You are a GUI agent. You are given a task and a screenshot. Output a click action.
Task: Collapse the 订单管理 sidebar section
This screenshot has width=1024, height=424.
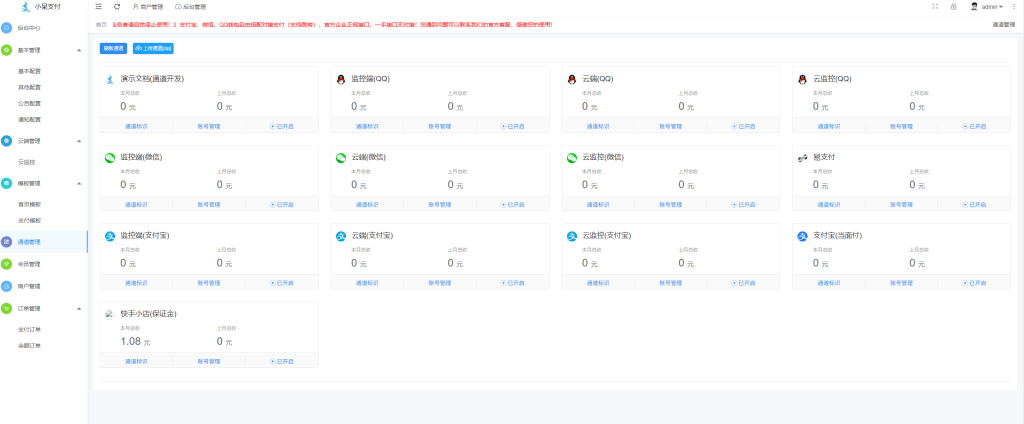(x=78, y=308)
